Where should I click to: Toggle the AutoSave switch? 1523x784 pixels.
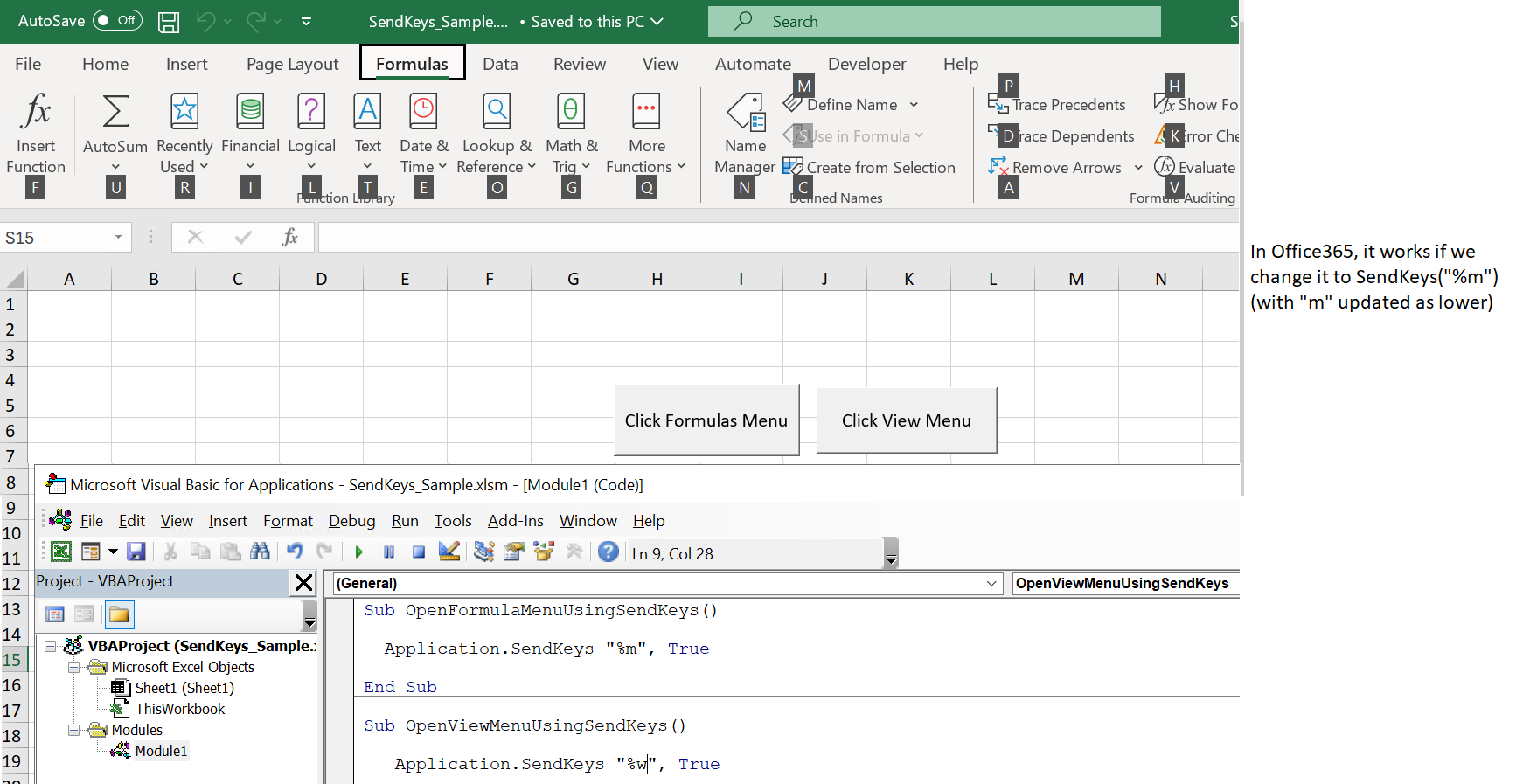point(118,20)
